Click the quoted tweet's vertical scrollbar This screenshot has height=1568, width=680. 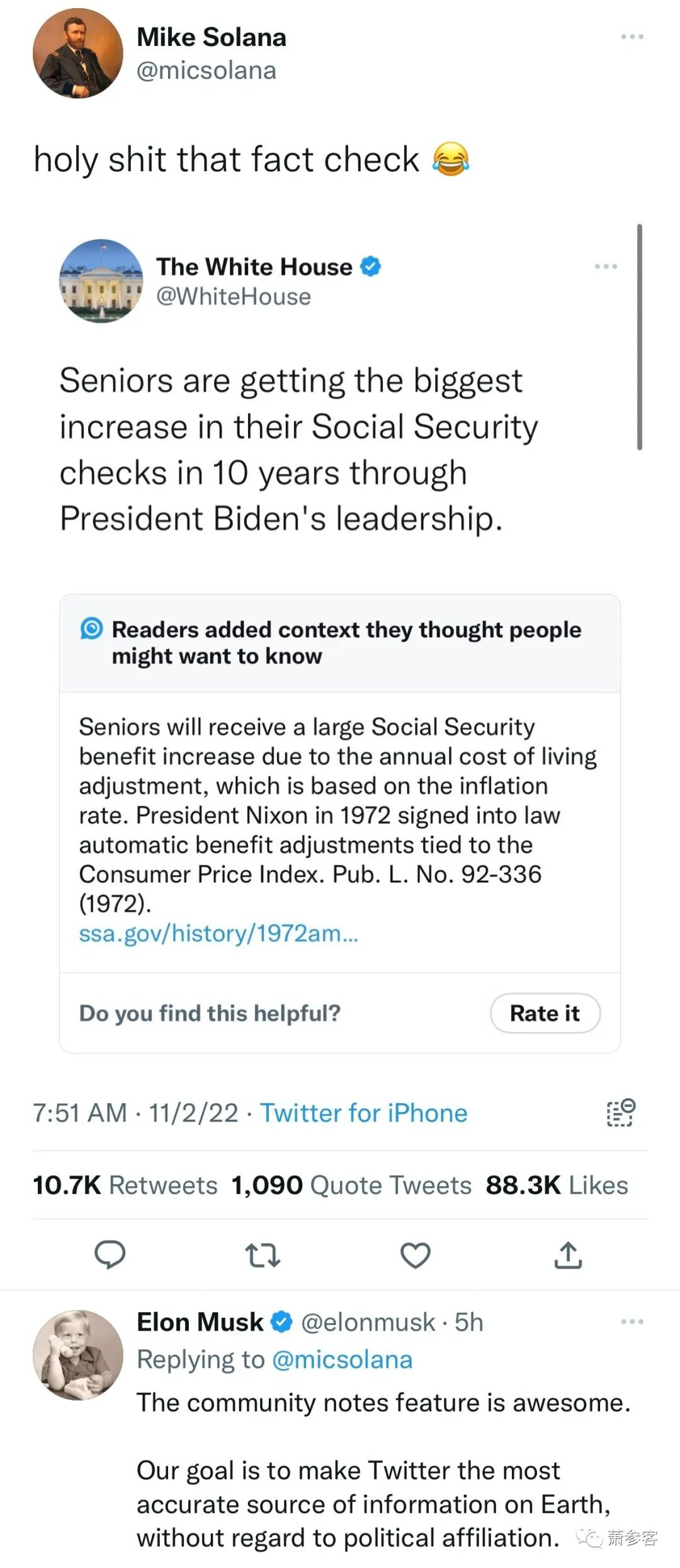640,337
